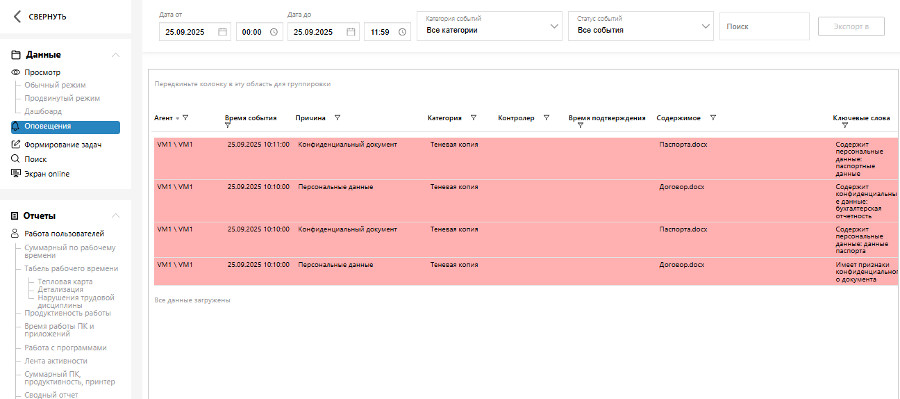Click the back arrow next to СВЕРНУТЬ
This screenshot has width=900, height=399.
(x=17, y=17)
